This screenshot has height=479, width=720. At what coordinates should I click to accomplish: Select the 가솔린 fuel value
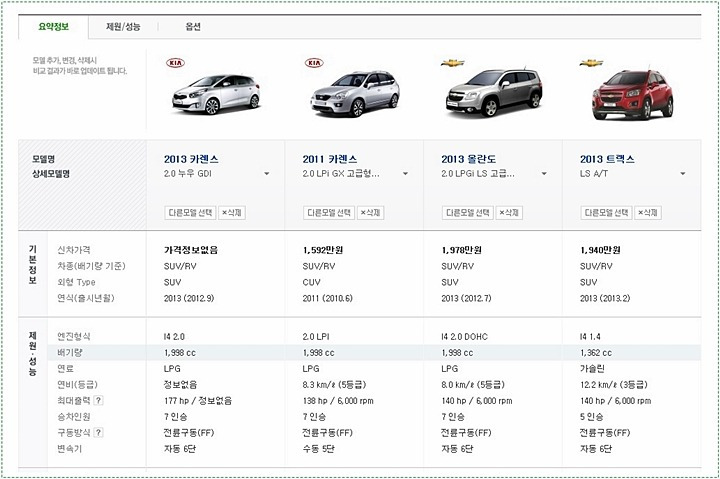tap(592, 368)
